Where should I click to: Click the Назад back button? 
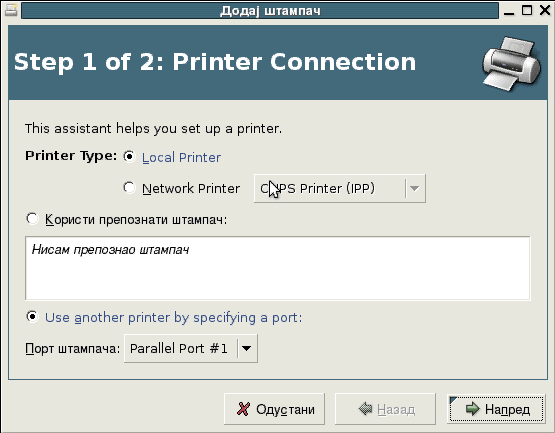tap(385, 409)
